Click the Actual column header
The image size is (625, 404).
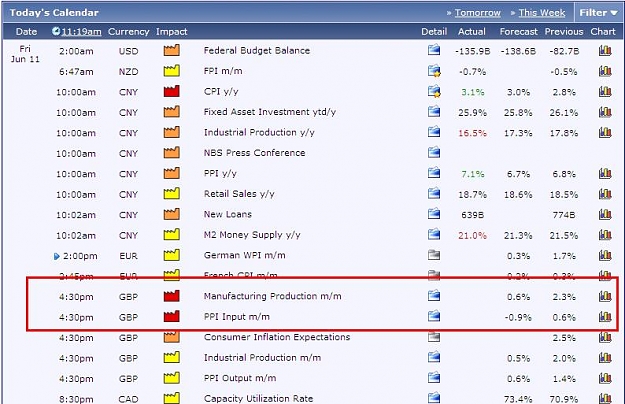(472, 31)
